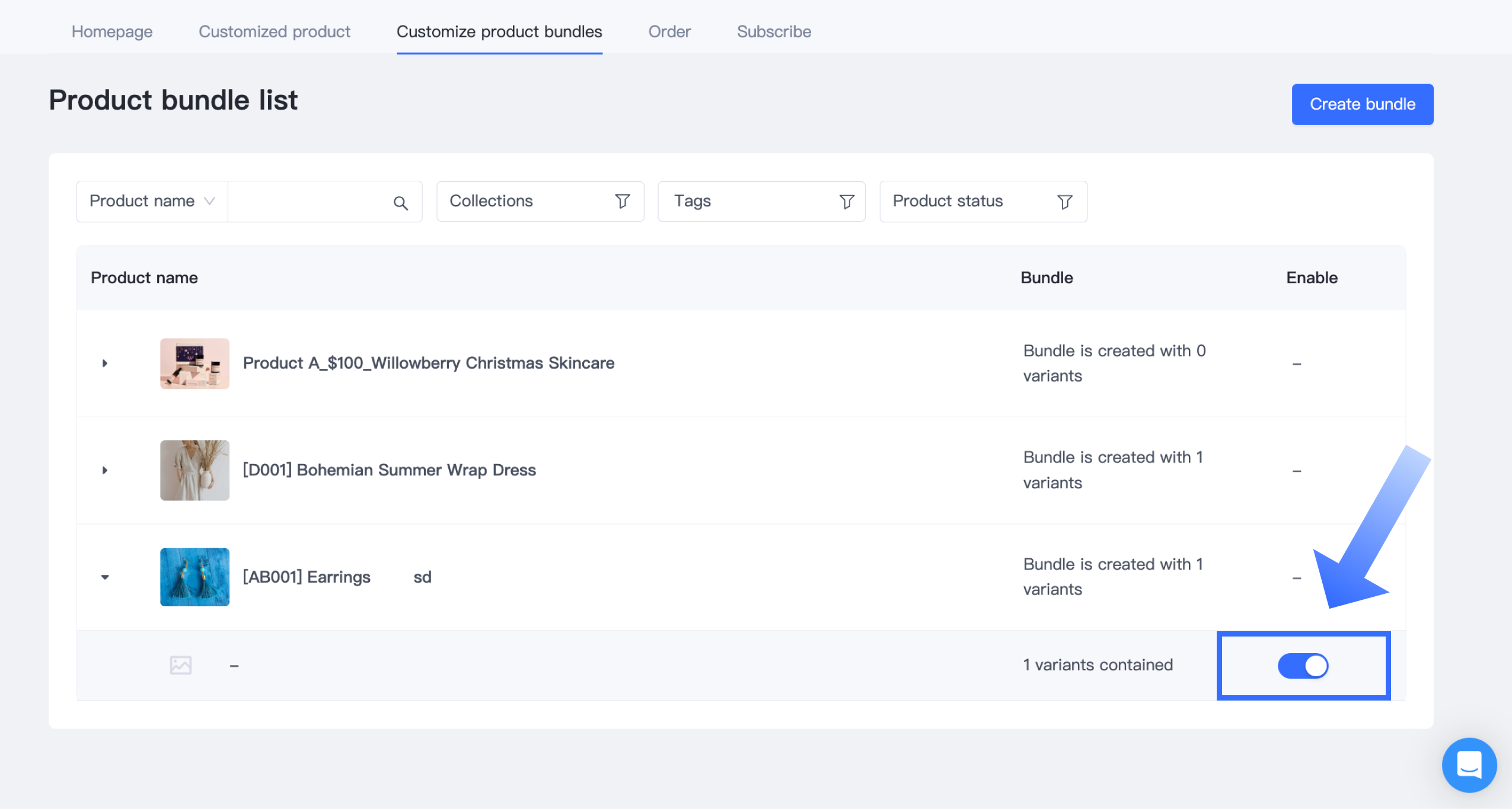Collapse the AB001 Earrings row
The width and height of the screenshot is (1512, 809).
tap(105, 577)
